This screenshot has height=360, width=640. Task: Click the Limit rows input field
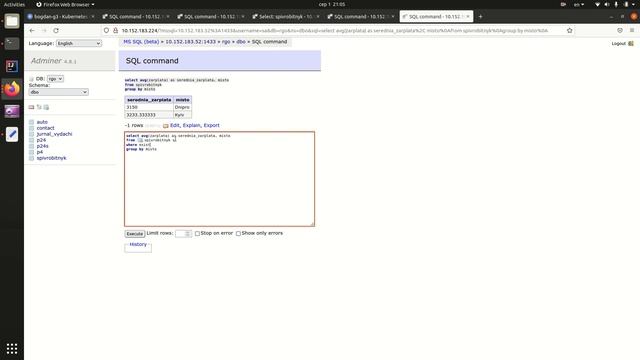183,233
